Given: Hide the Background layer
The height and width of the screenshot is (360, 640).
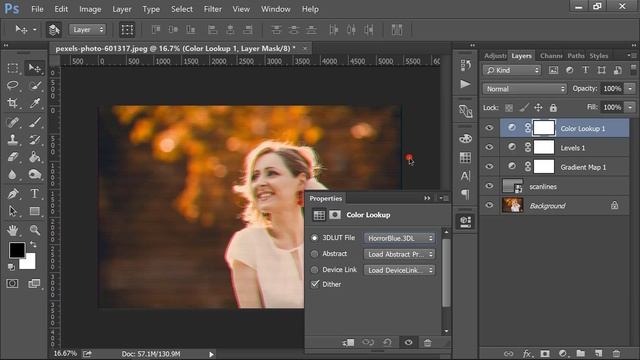Looking at the screenshot, I should (x=489, y=205).
